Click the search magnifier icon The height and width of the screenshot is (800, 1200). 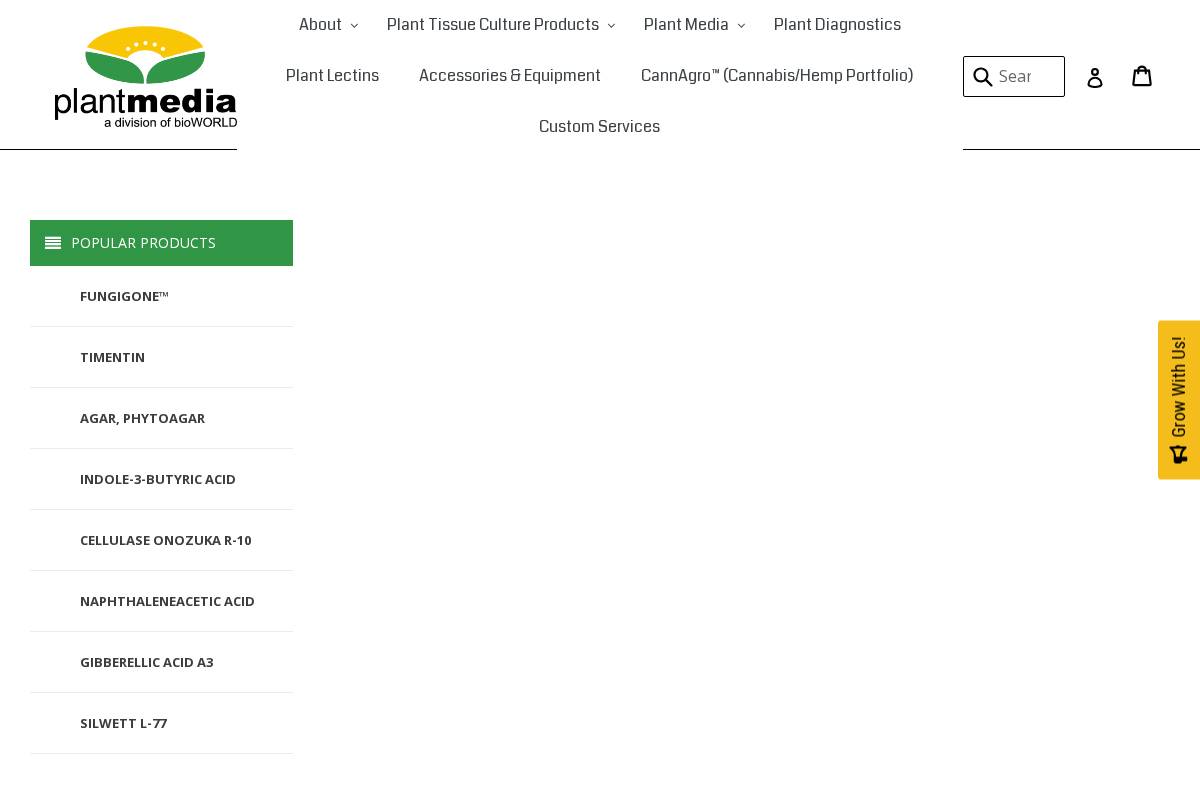983,77
